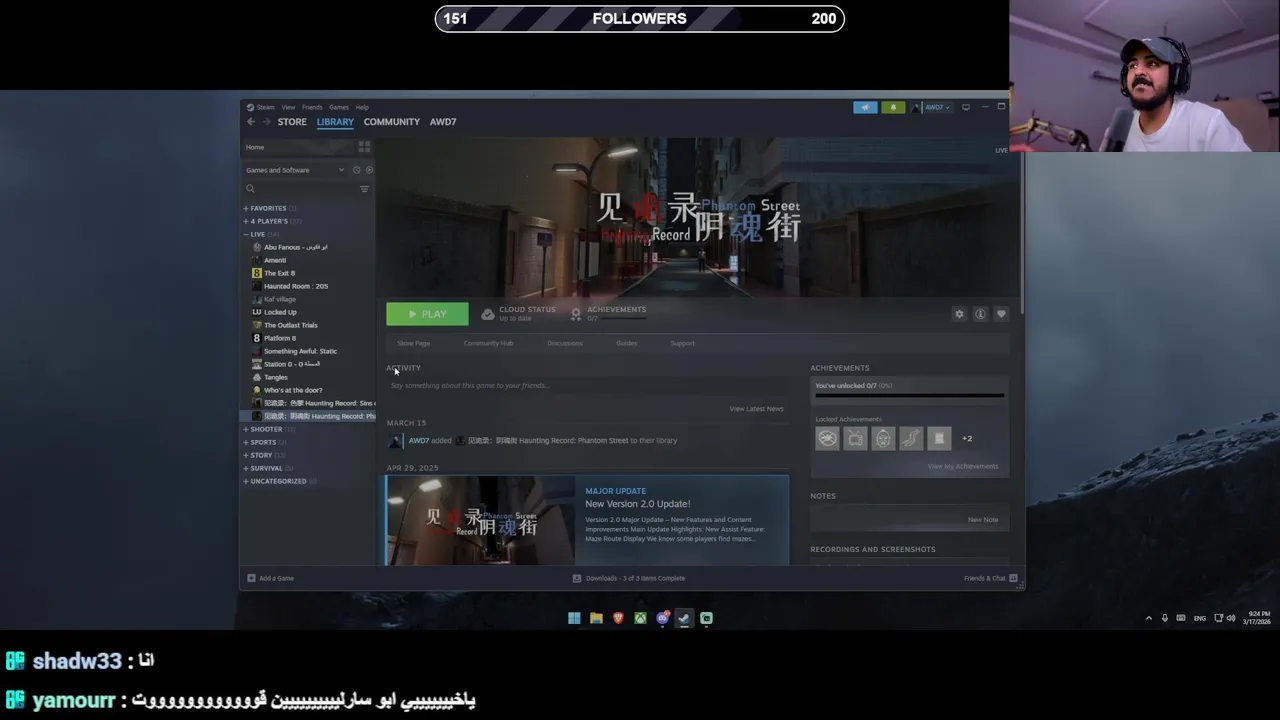
Task: Click fourth locked achievement road icon
Action: tap(911, 438)
